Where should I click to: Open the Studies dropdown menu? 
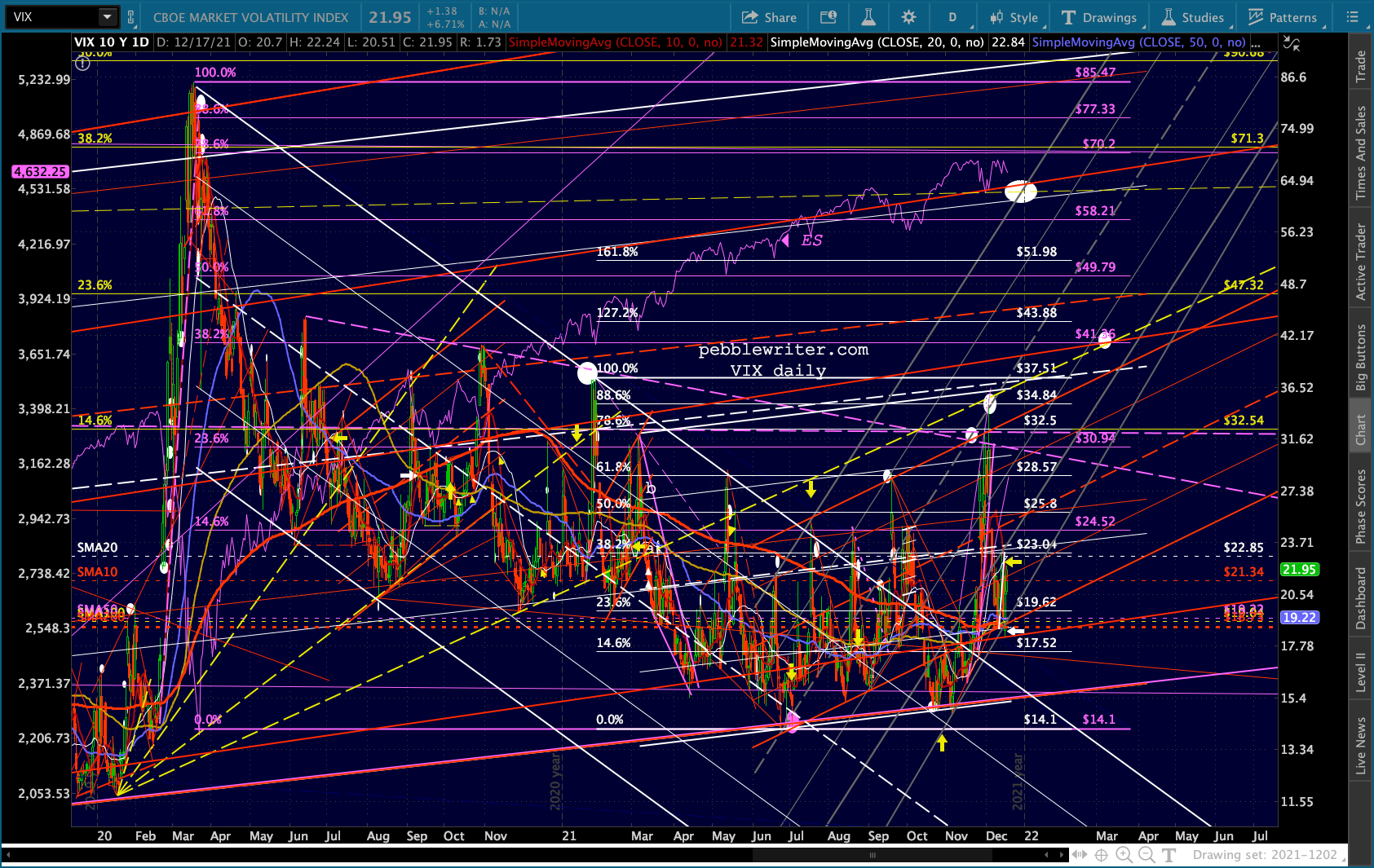(x=1193, y=17)
